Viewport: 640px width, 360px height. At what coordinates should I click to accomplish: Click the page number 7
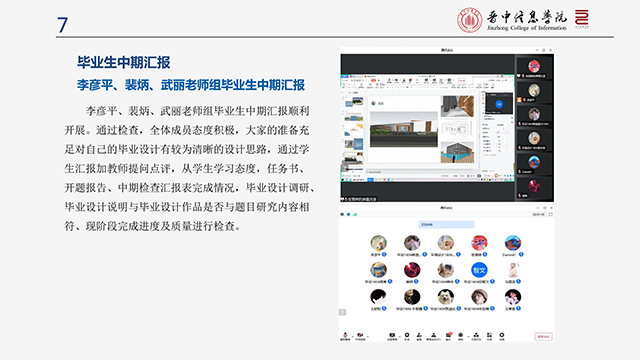tap(62, 25)
